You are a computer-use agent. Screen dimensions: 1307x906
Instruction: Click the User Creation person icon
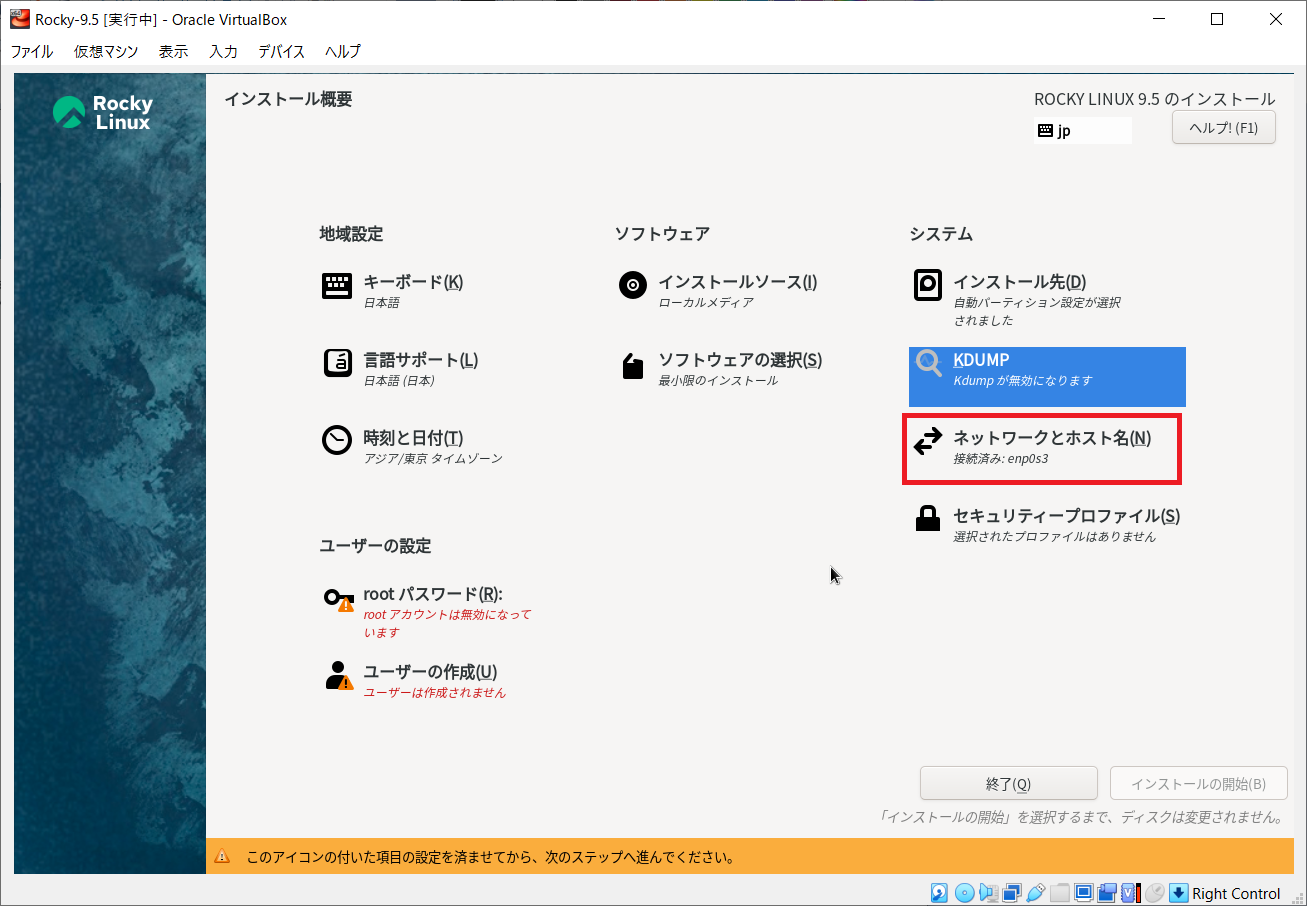(x=339, y=676)
